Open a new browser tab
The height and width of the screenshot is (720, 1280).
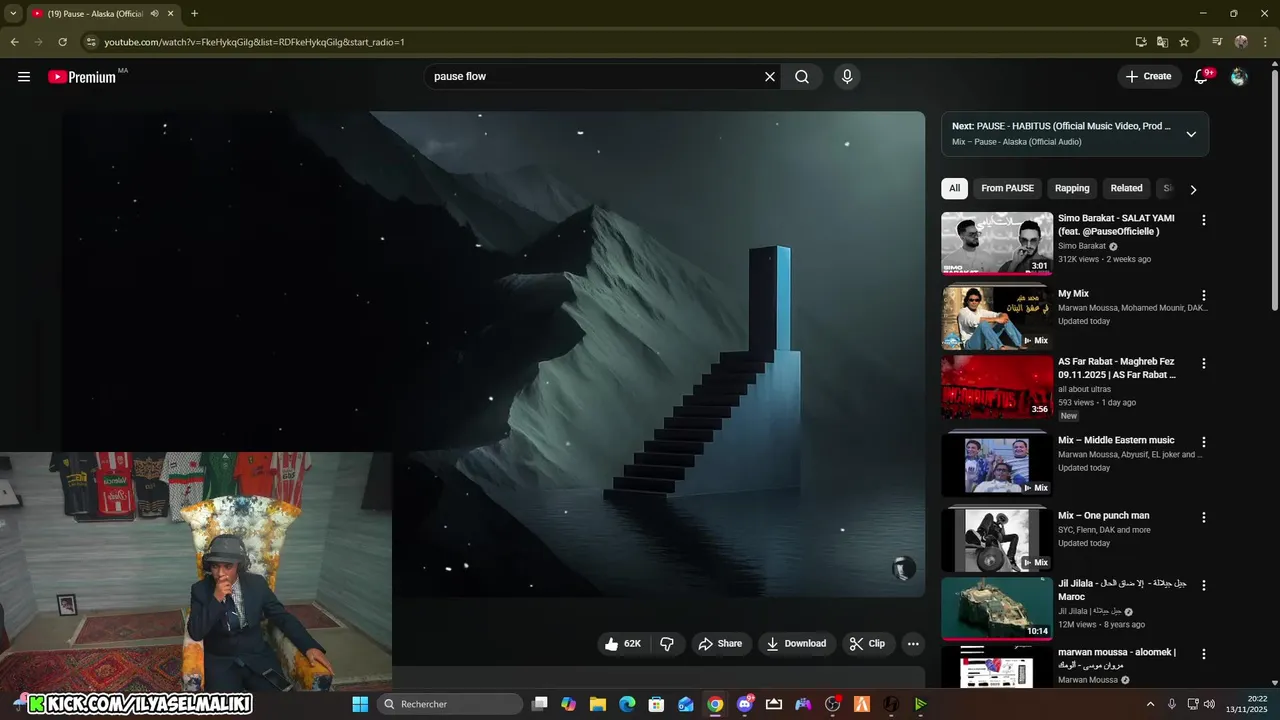[195, 14]
